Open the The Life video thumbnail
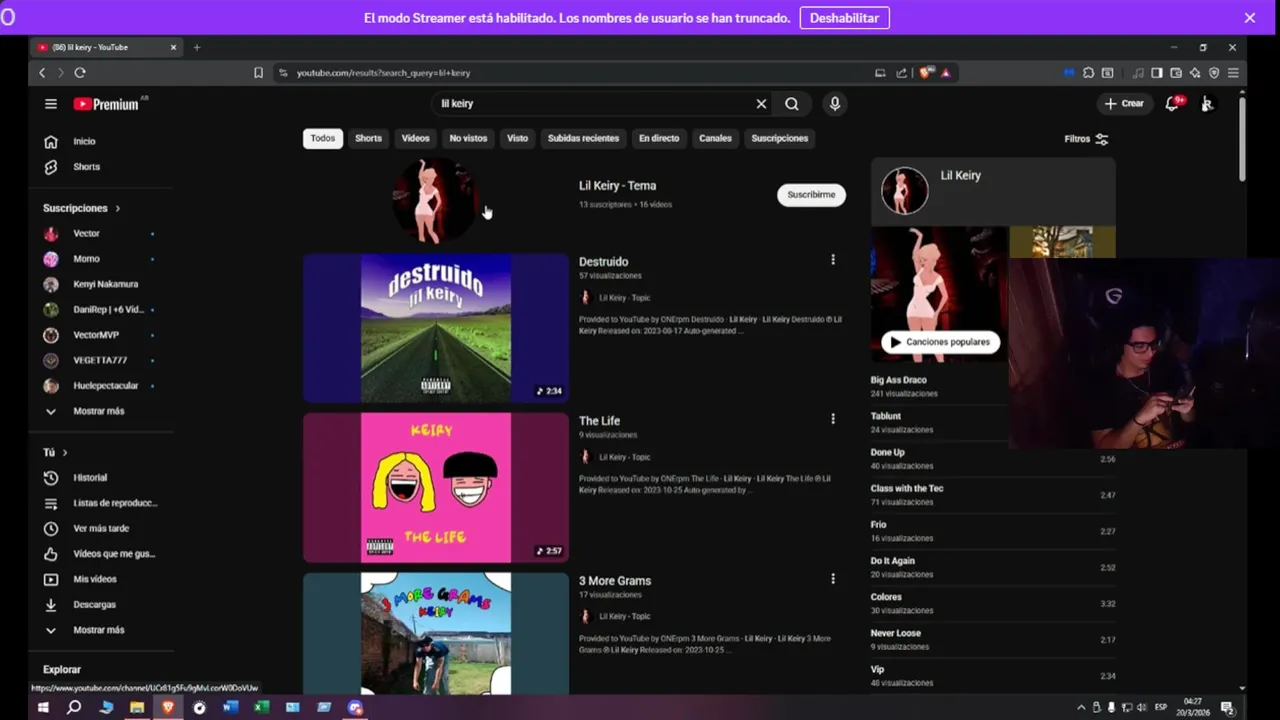The image size is (1280, 720). [x=436, y=488]
